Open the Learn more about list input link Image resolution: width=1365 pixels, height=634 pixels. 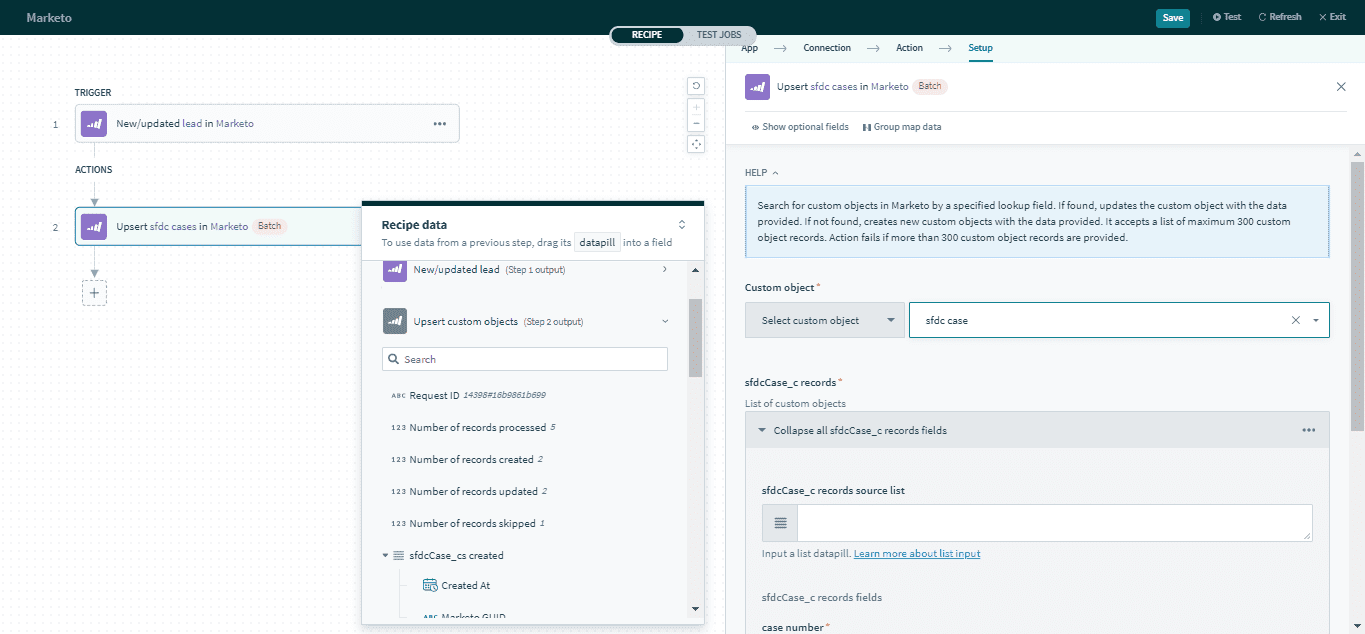(x=916, y=552)
